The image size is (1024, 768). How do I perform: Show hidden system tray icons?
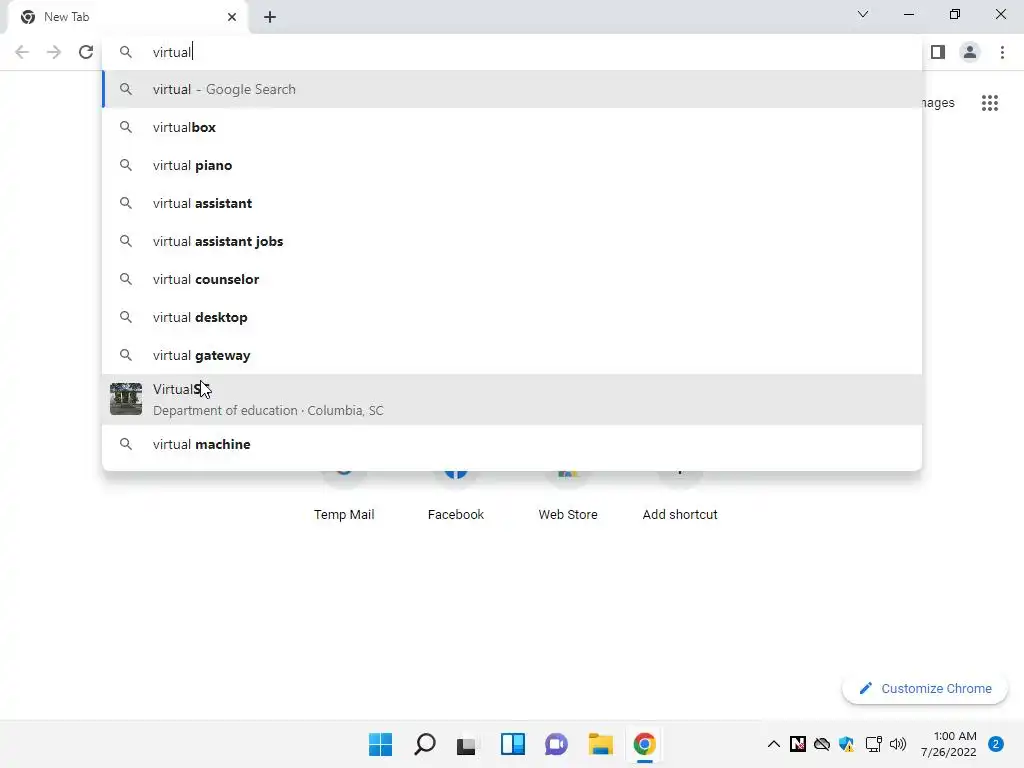(x=773, y=744)
